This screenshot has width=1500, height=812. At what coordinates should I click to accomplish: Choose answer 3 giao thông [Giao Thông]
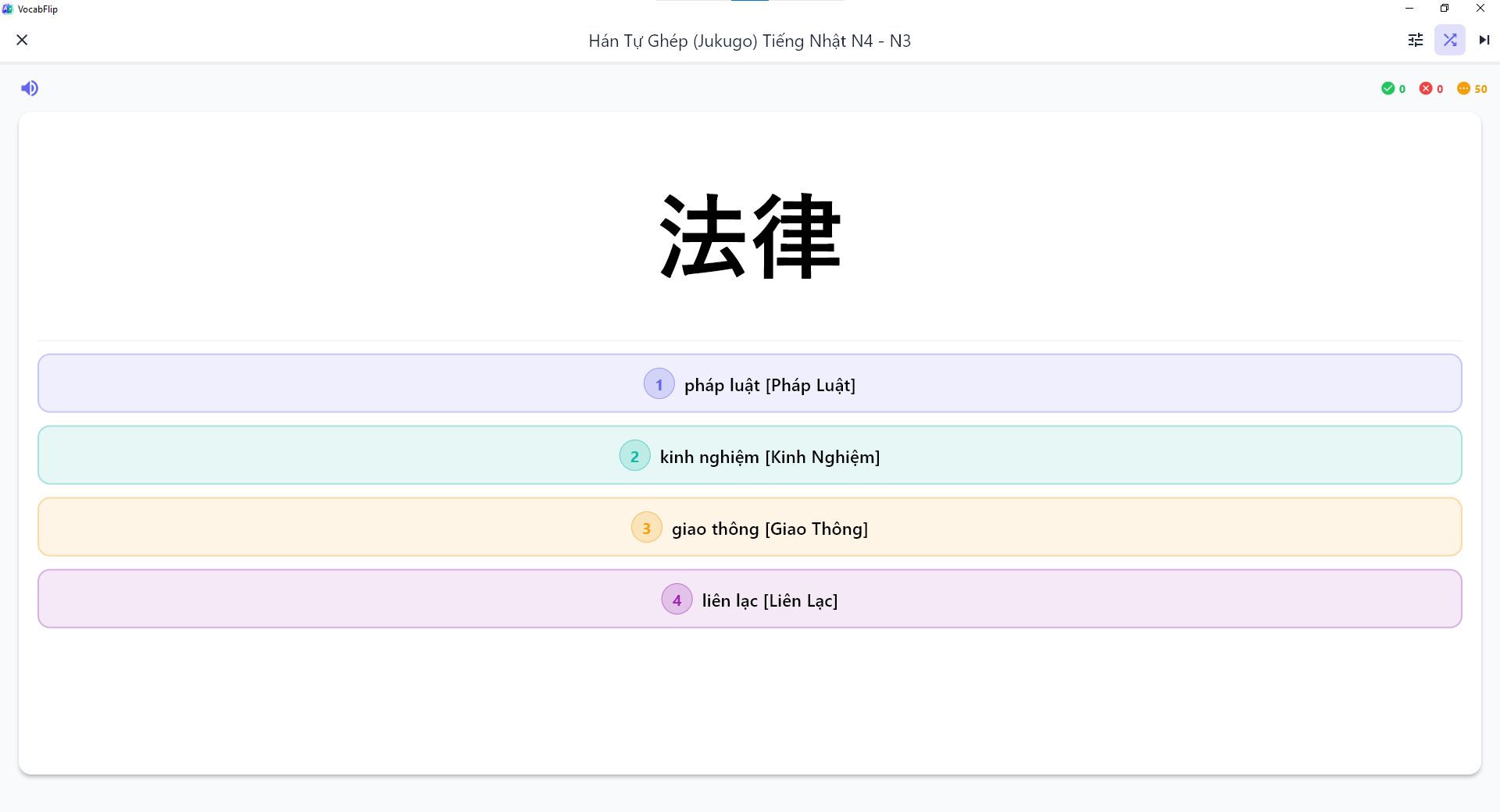pos(750,527)
